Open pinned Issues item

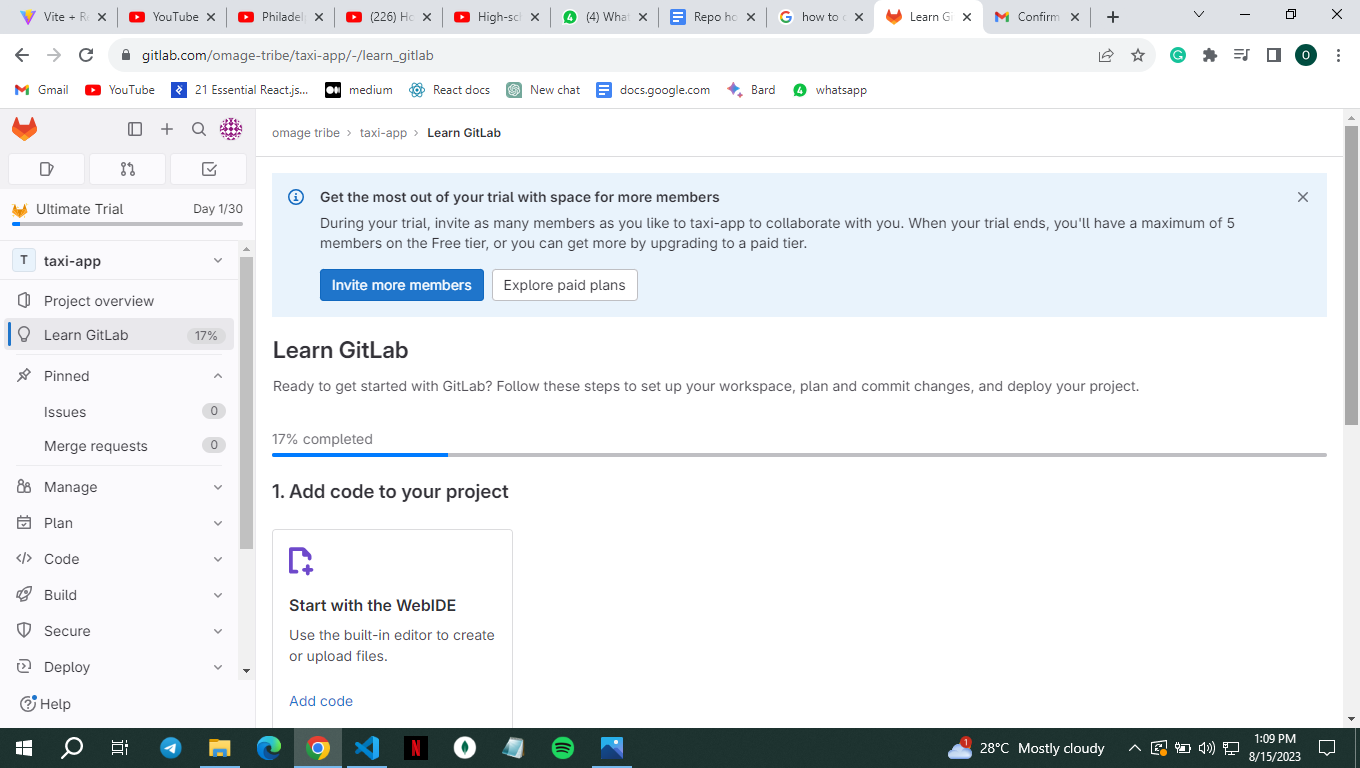(x=120, y=412)
